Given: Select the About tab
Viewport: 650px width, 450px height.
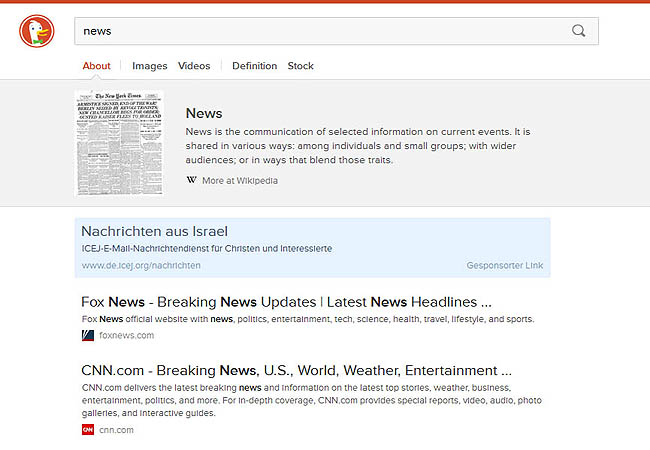Looking at the screenshot, I should tap(96, 66).
